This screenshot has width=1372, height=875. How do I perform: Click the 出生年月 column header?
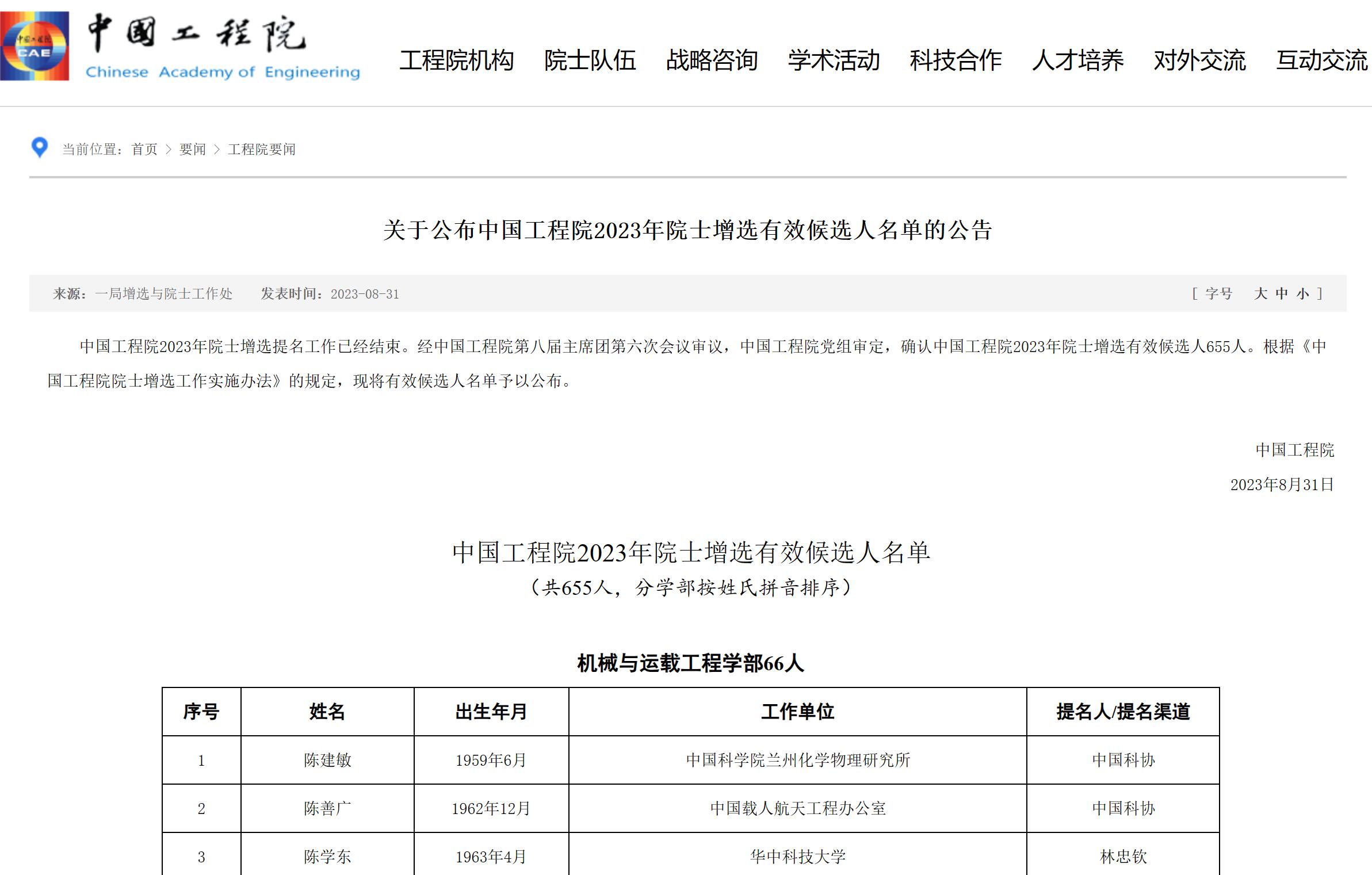click(491, 712)
